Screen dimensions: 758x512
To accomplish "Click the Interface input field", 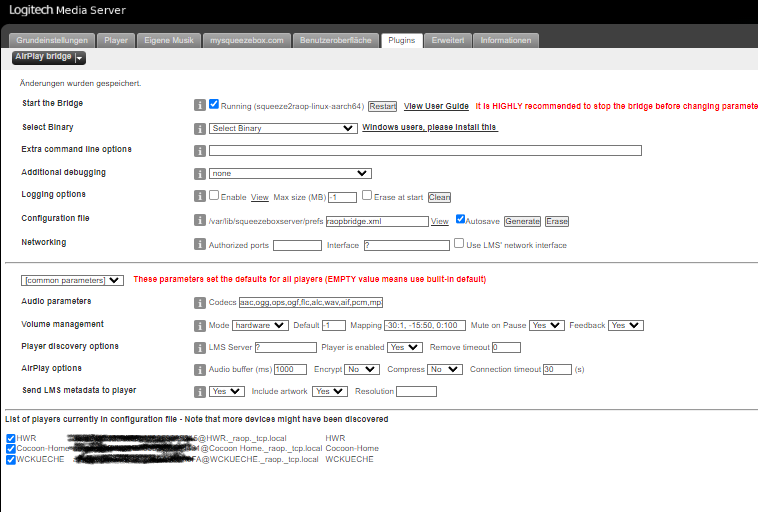I will point(407,245).
